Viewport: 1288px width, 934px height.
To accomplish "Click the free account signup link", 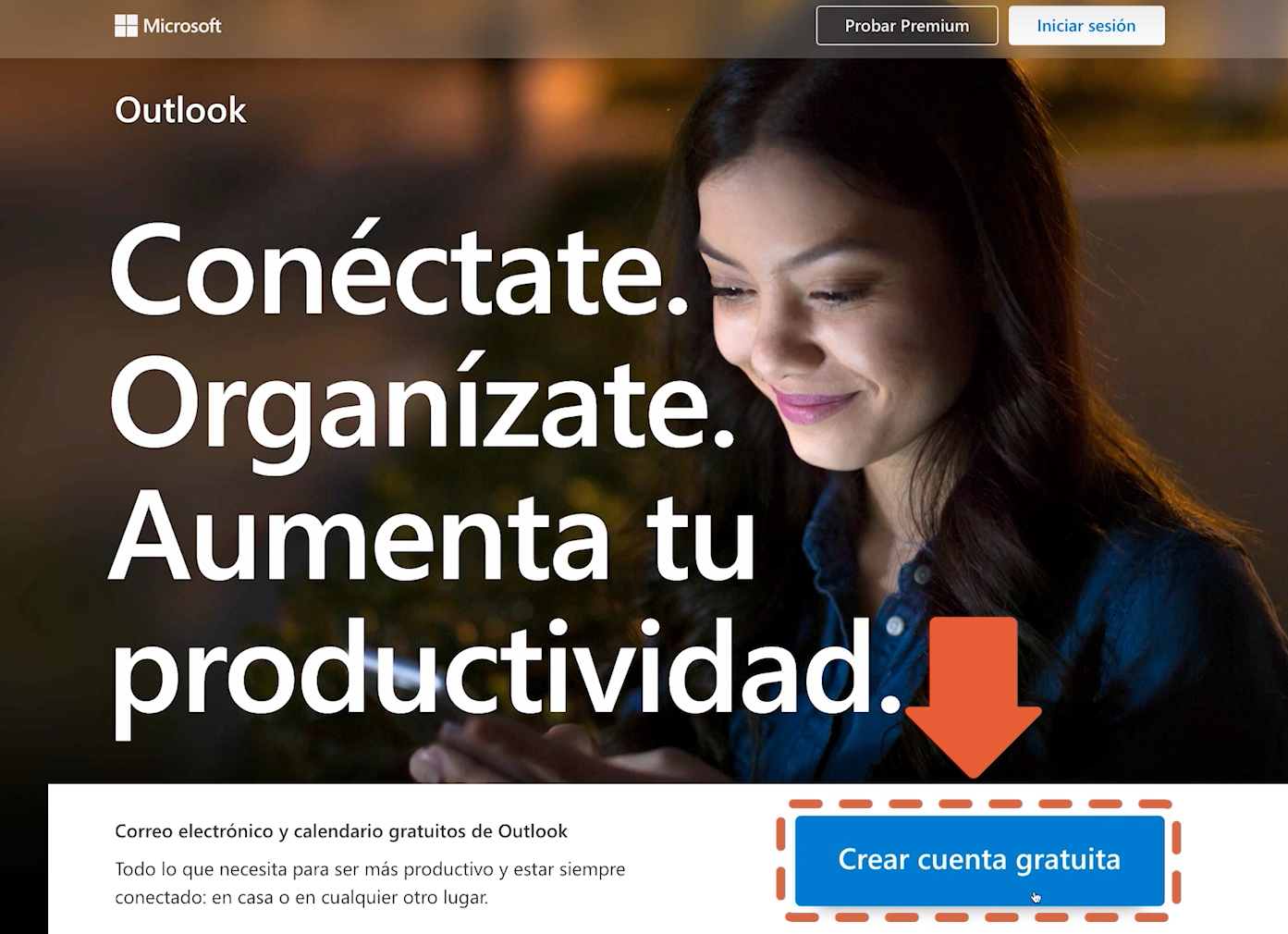I will (978, 860).
